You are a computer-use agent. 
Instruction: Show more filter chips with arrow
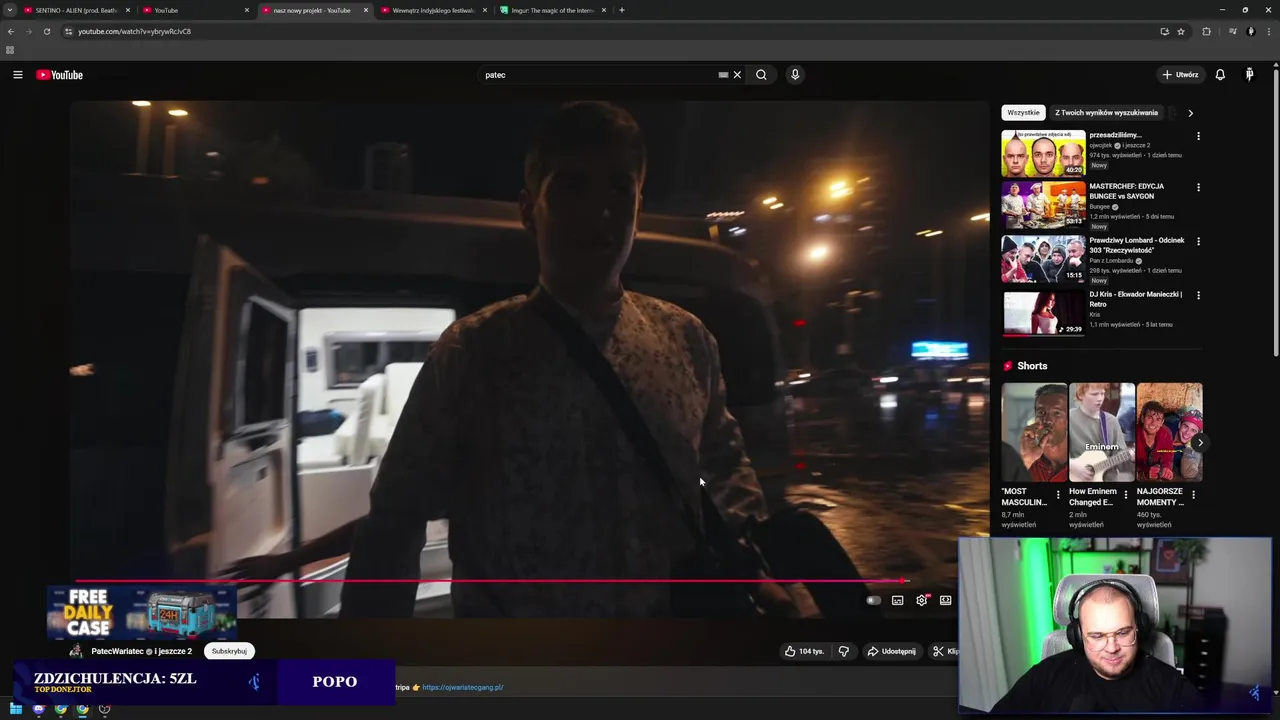point(1190,113)
